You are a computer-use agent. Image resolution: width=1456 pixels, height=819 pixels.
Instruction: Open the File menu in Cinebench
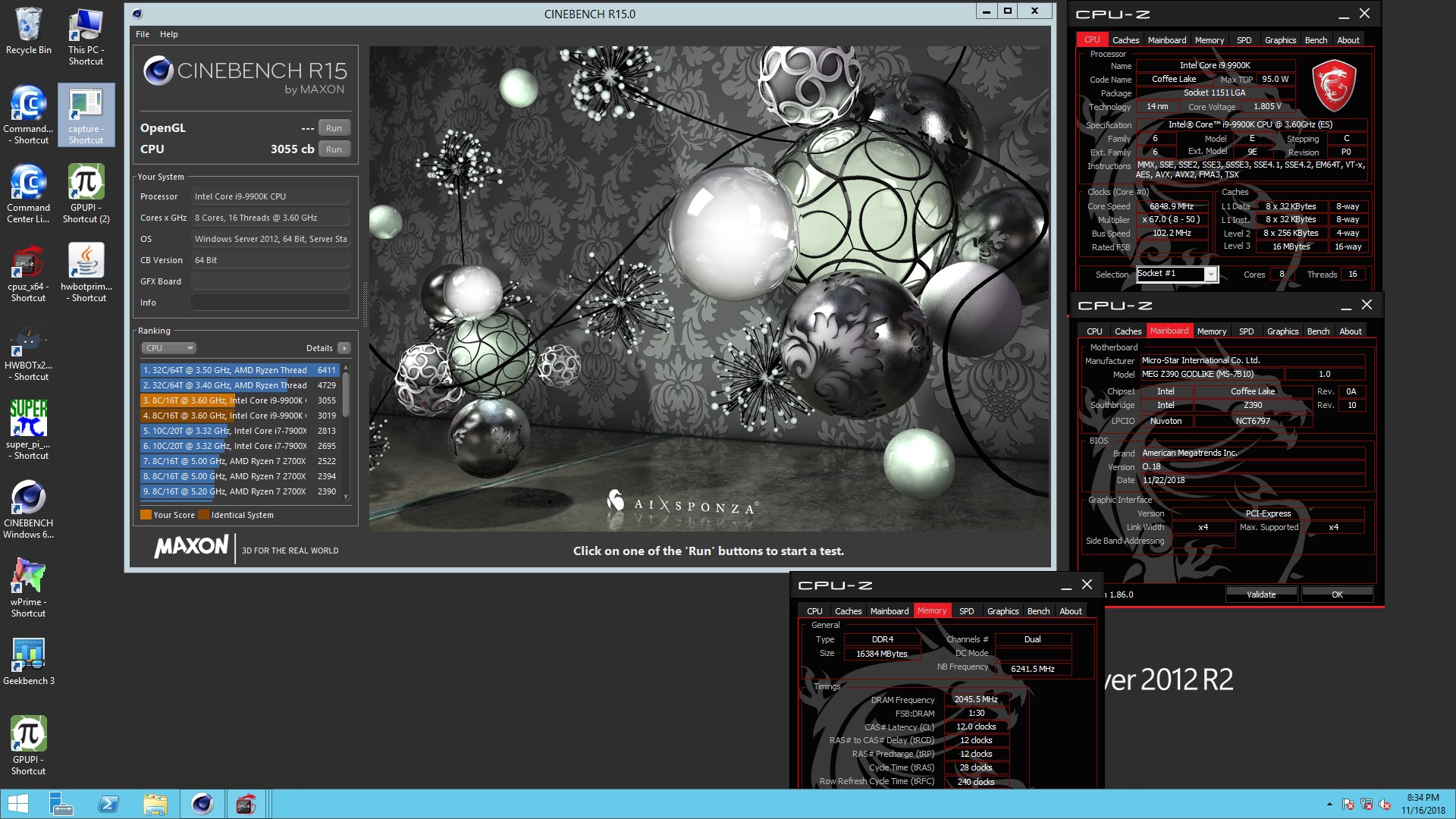143,34
